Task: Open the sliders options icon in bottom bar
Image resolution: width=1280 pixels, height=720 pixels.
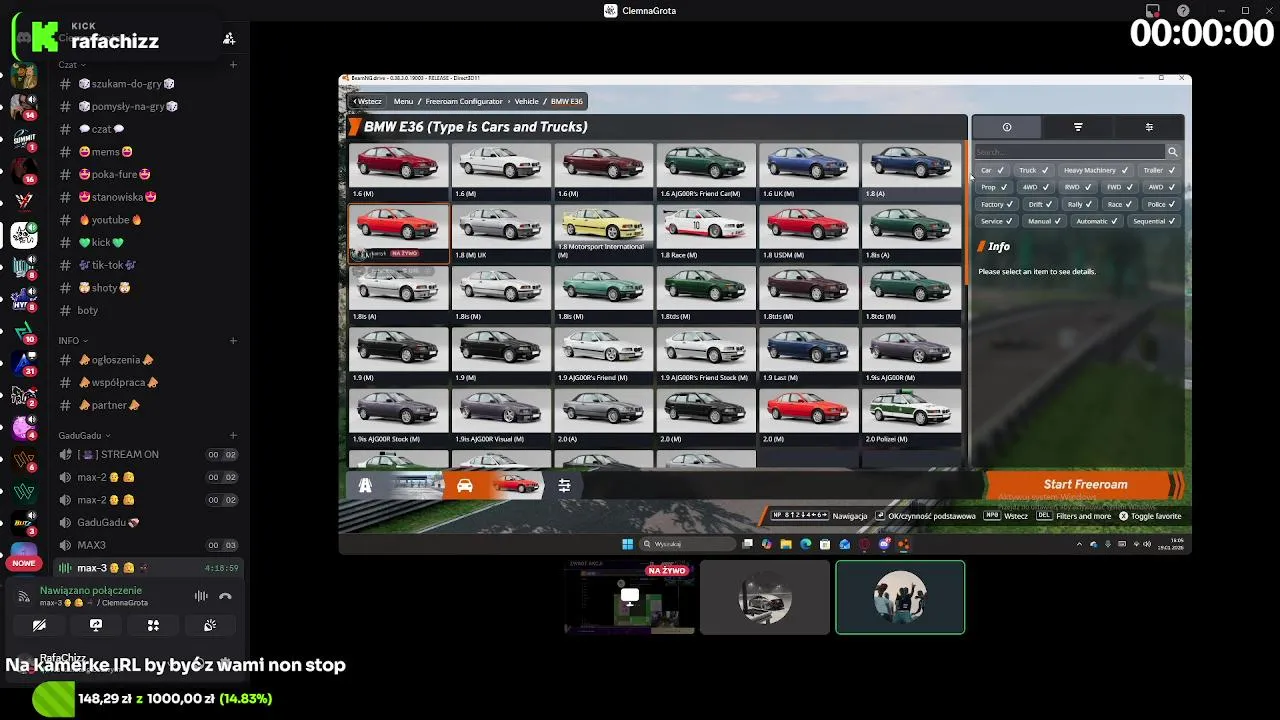Action: [x=564, y=485]
